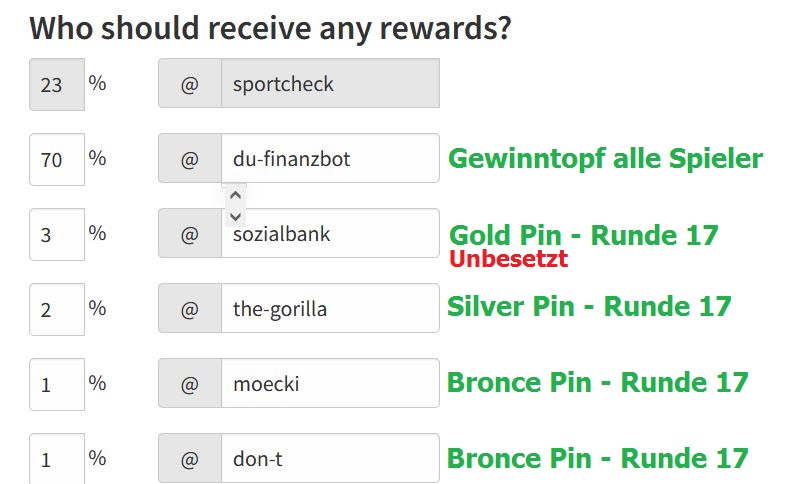The width and height of the screenshot is (805, 484).
Task: Focus the 2 percent field for the-gorilla
Action: pyautogui.click(x=57, y=309)
